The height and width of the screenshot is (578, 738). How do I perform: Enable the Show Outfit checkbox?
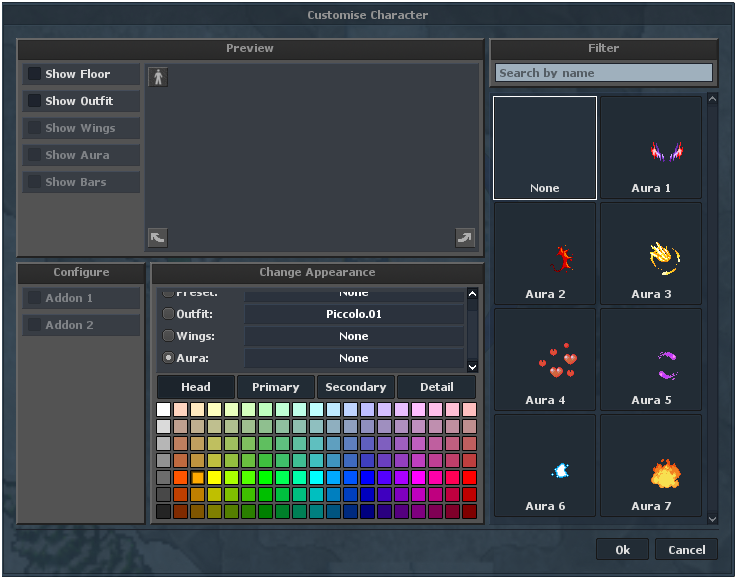click(34, 100)
